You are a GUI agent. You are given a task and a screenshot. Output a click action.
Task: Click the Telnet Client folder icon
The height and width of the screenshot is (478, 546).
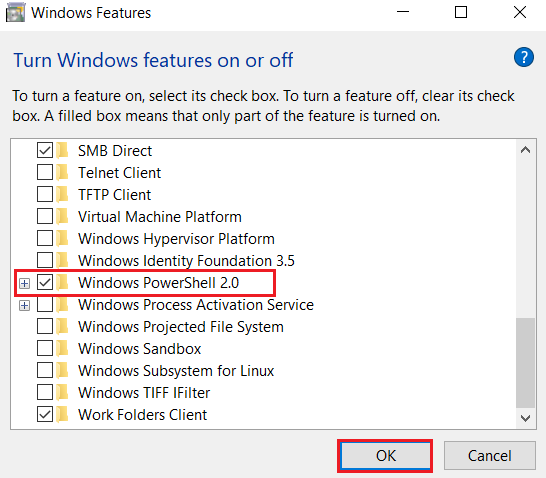(x=62, y=172)
